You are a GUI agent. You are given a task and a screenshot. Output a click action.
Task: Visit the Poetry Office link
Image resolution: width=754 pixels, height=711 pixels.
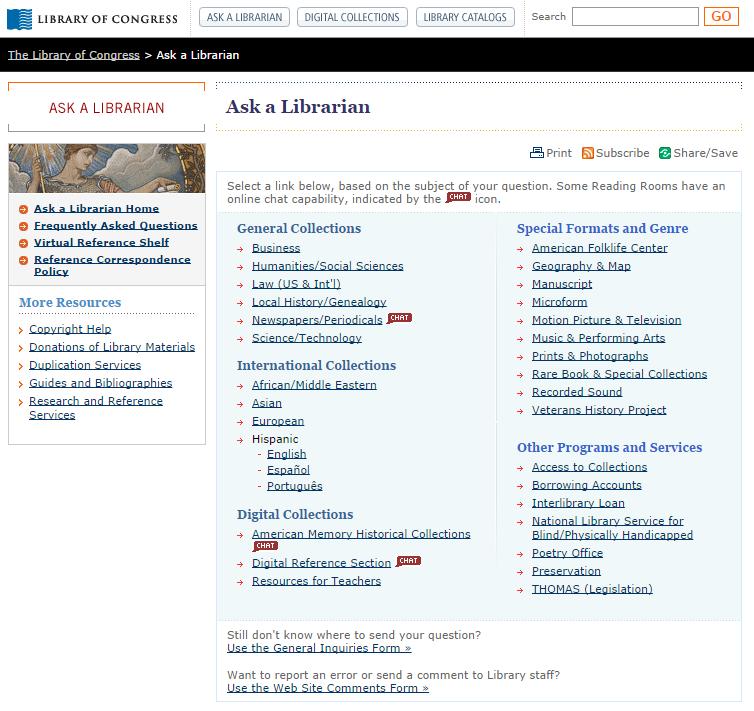(x=567, y=553)
